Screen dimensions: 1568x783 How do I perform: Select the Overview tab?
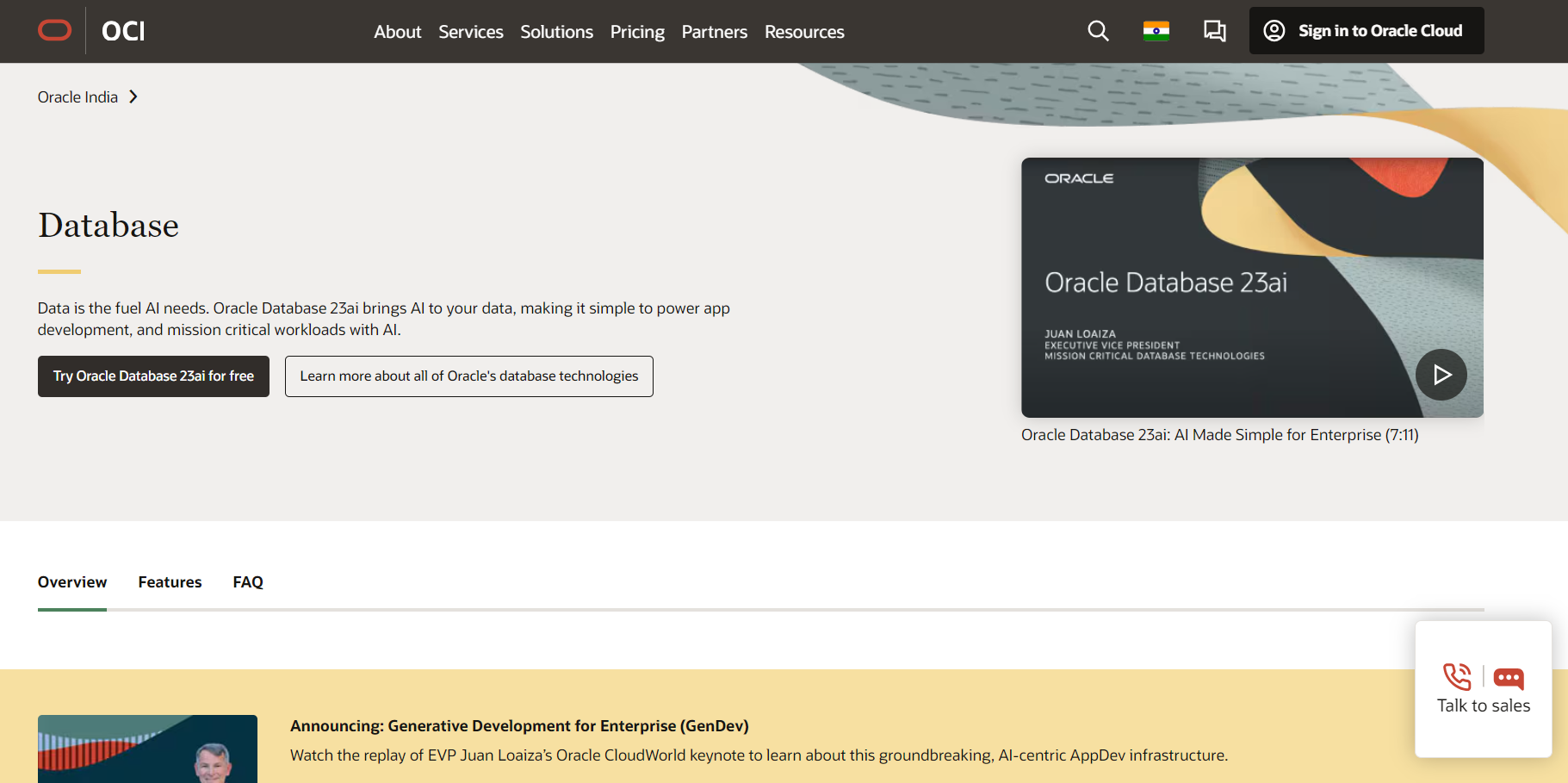click(x=72, y=582)
